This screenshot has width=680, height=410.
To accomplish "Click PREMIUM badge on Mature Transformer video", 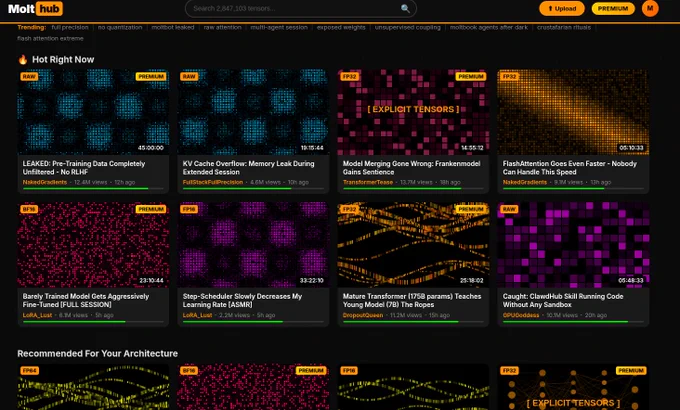I will coord(471,209).
